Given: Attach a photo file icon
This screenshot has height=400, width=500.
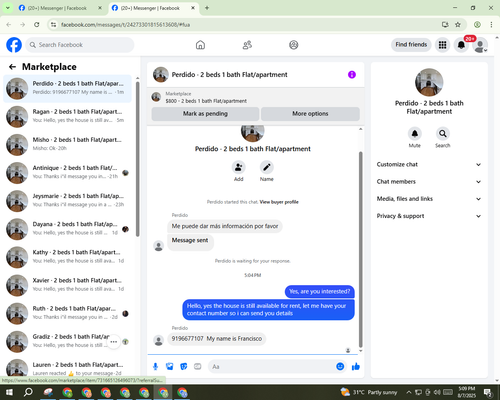Looking at the screenshot, I should tap(170, 367).
